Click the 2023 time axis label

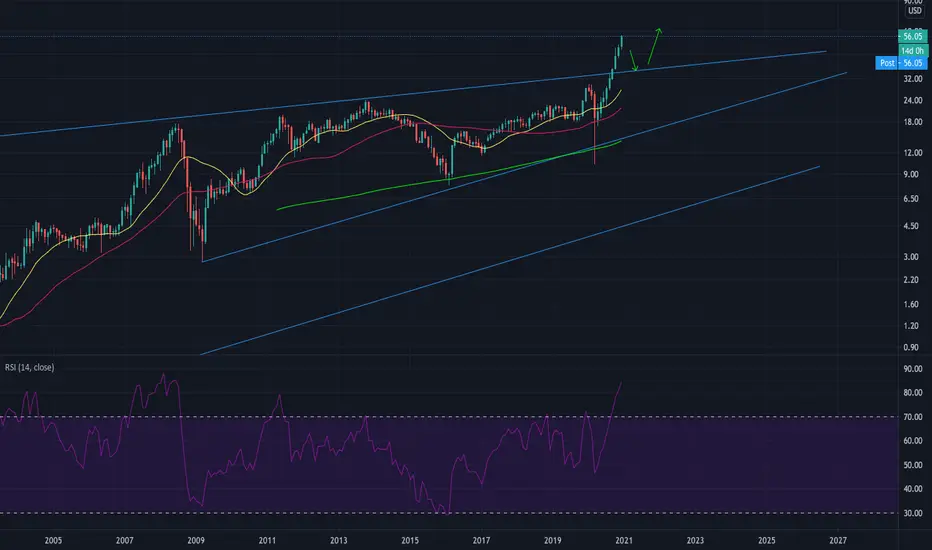coord(695,540)
